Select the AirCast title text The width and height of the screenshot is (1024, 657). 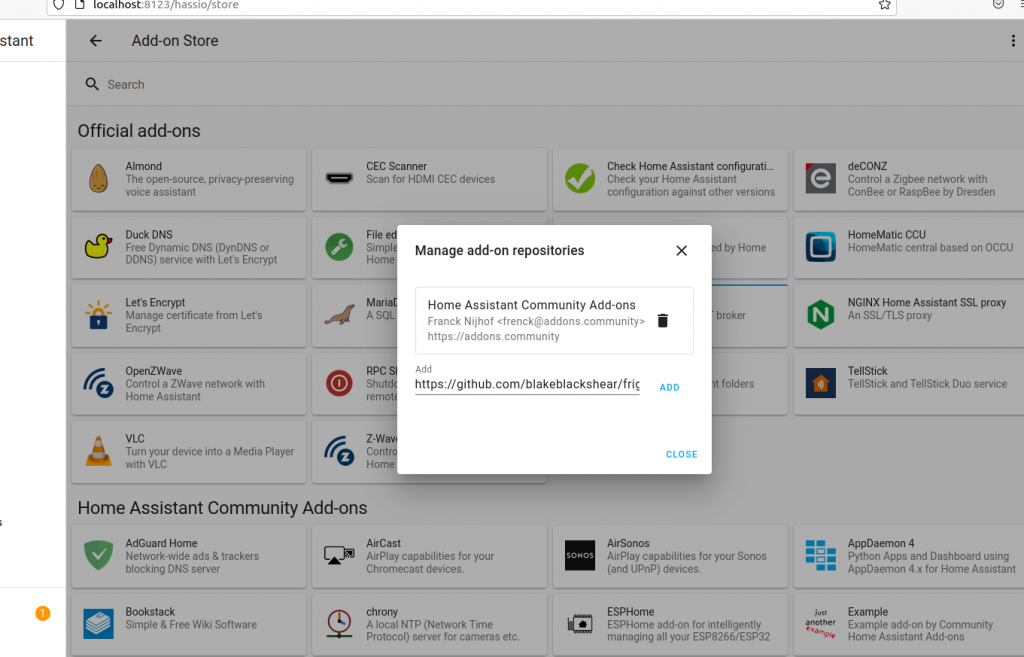pyautogui.click(x=383, y=543)
